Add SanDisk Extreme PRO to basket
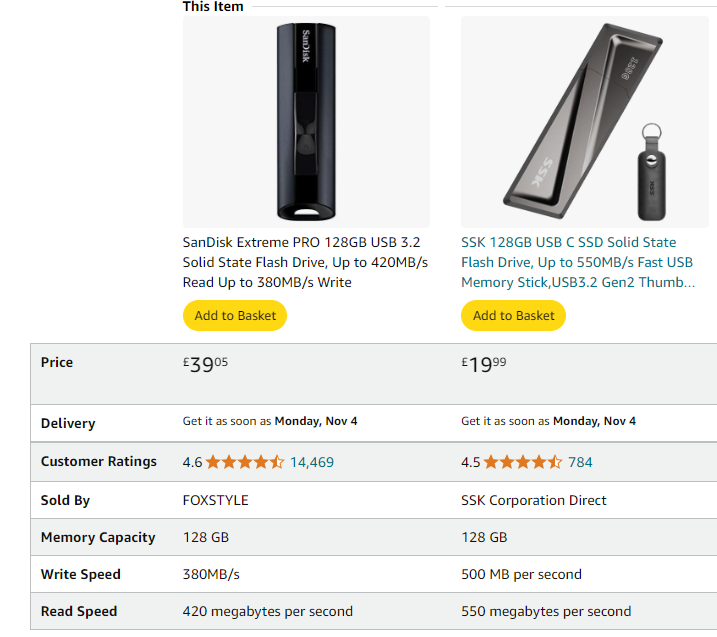Image resolution: width=717 pixels, height=637 pixels. (235, 316)
